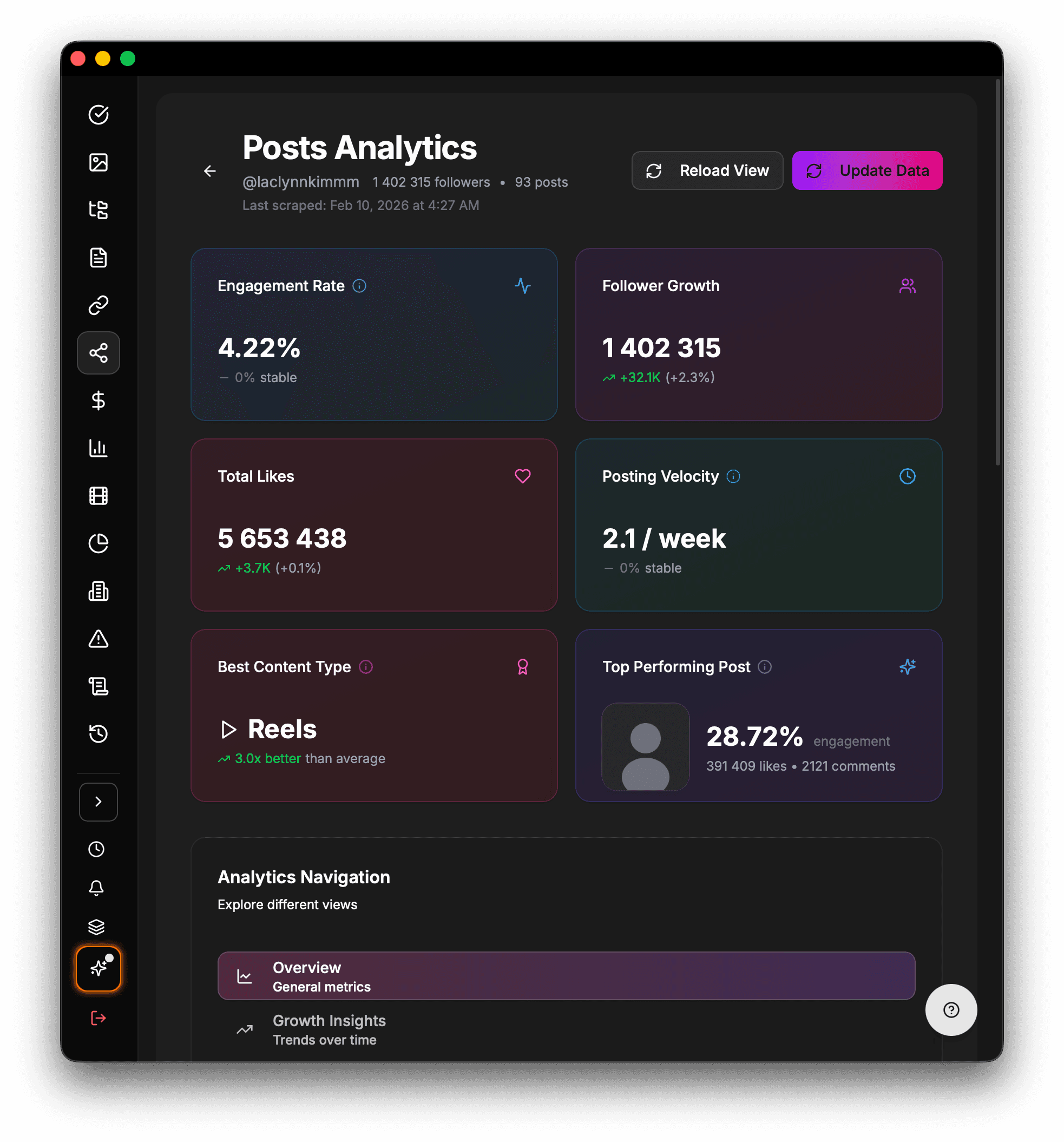Open the share/social network sidebar icon

[98, 353]
